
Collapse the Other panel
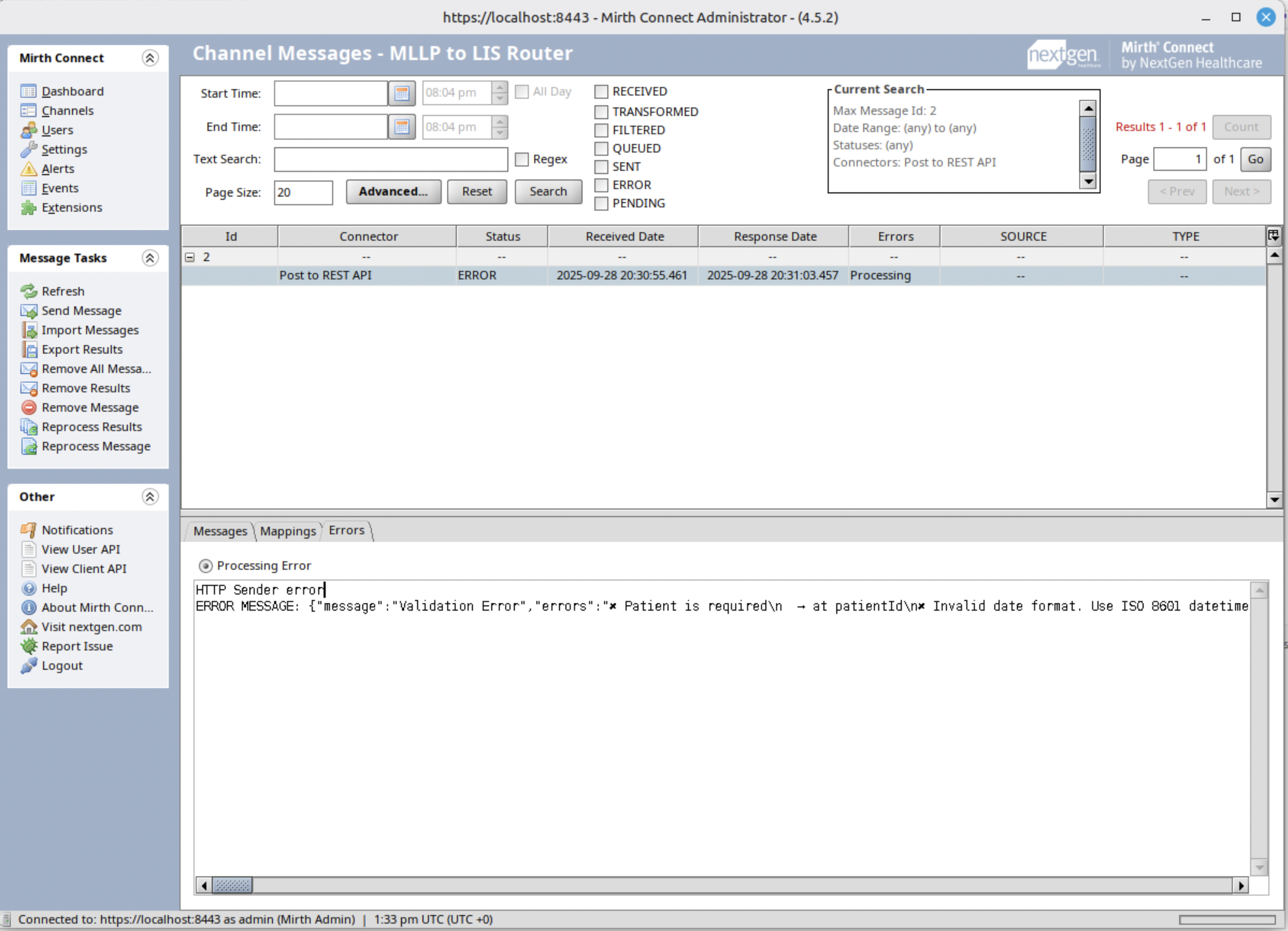[150, 497]
